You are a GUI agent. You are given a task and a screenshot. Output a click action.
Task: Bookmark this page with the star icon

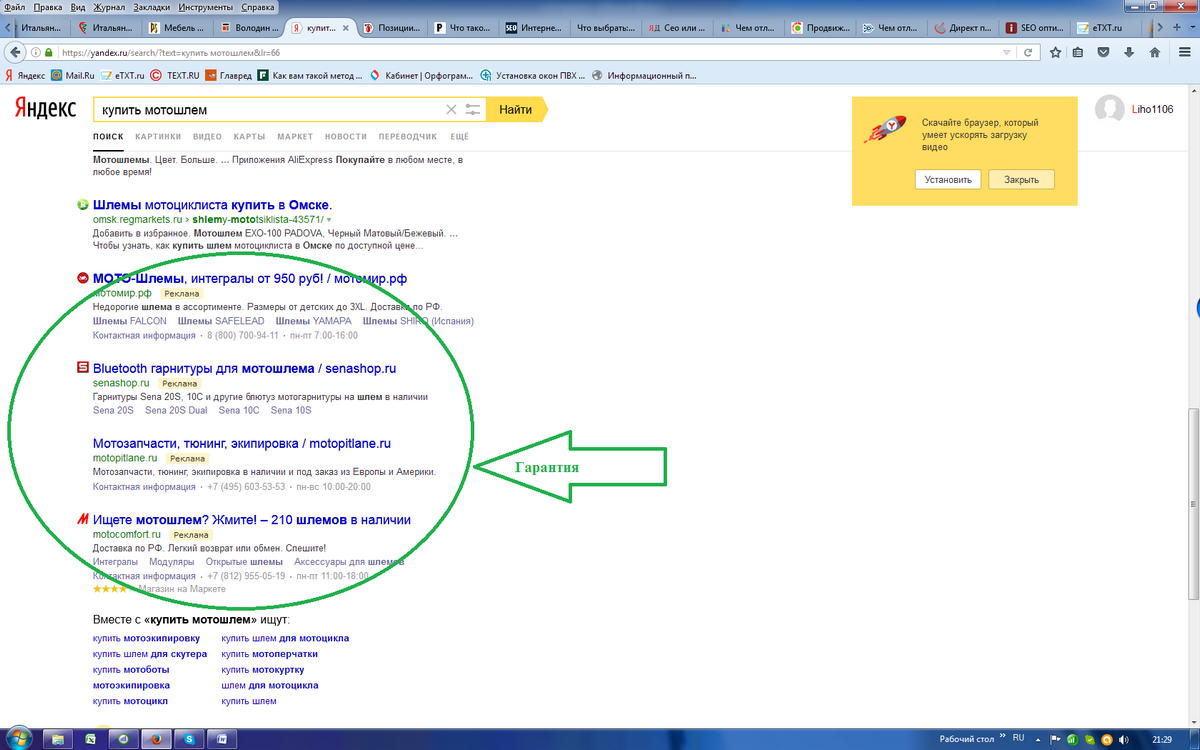1055,52
